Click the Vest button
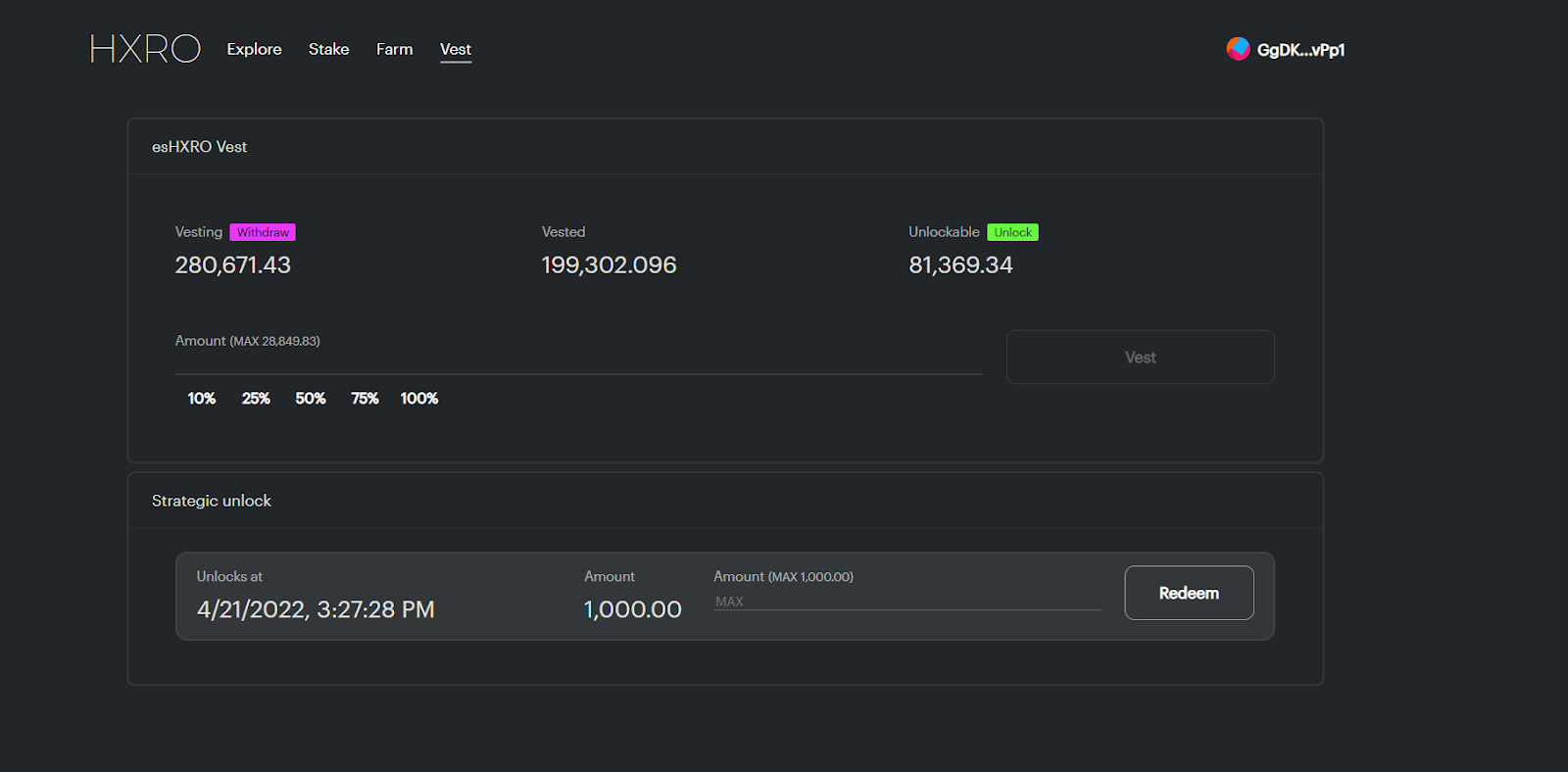Image resolution: width=1568 pixels, height=772 pixels. click(1140, 358)
